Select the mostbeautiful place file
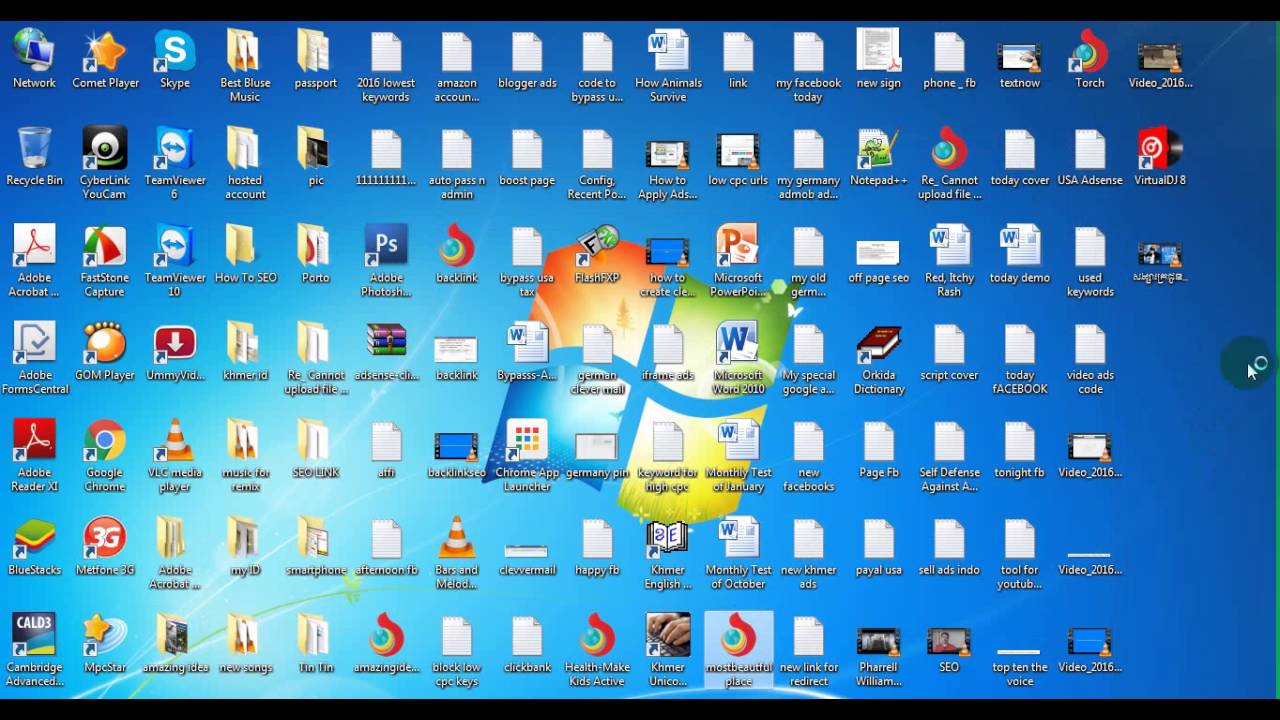Screen dimensions: 1280x720 click(738, 652)
